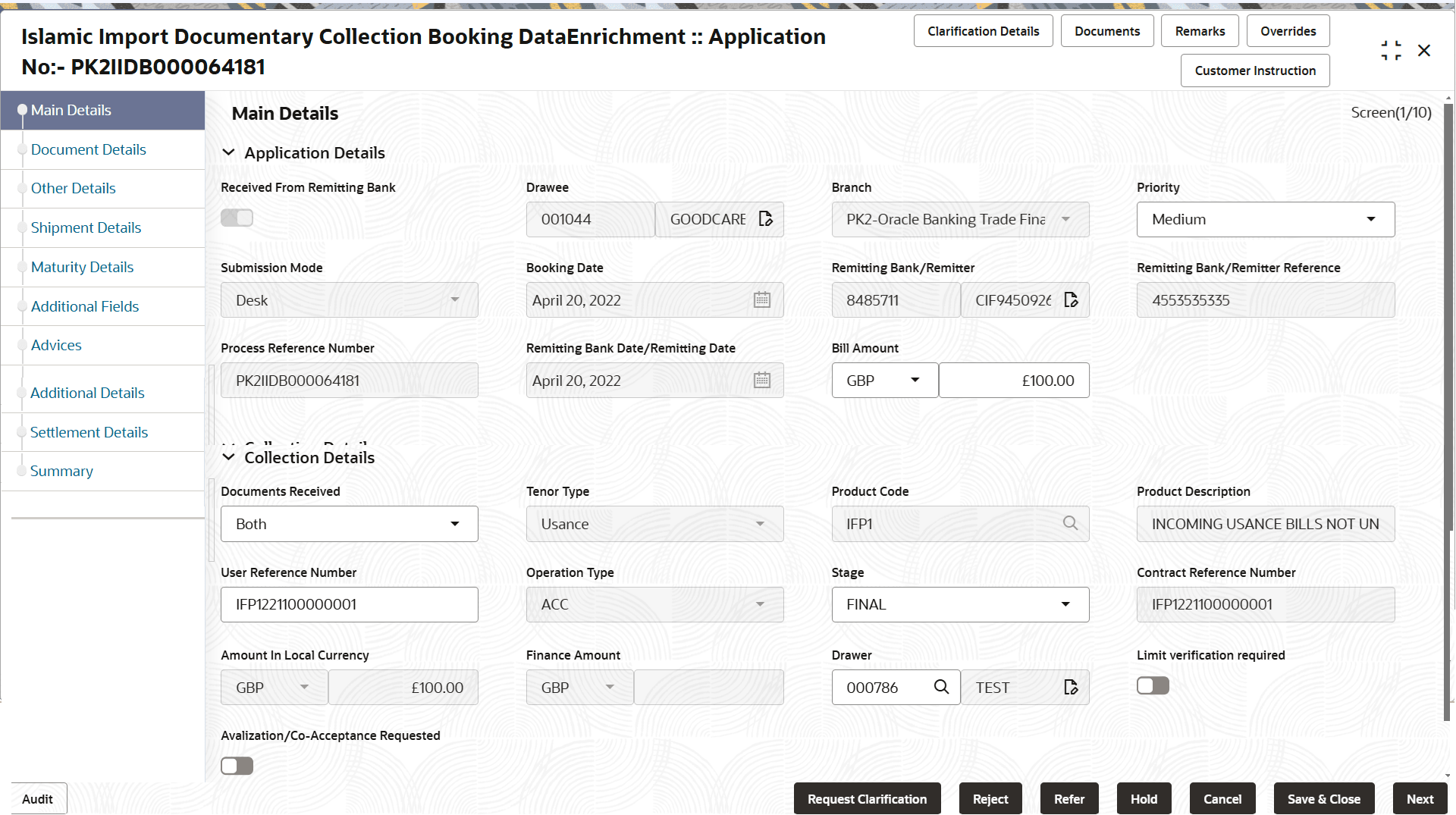Enable the Received From Remitting Bank toggle
The height and width of the screenshot is (815, 1456).
[x=236, y=218]
